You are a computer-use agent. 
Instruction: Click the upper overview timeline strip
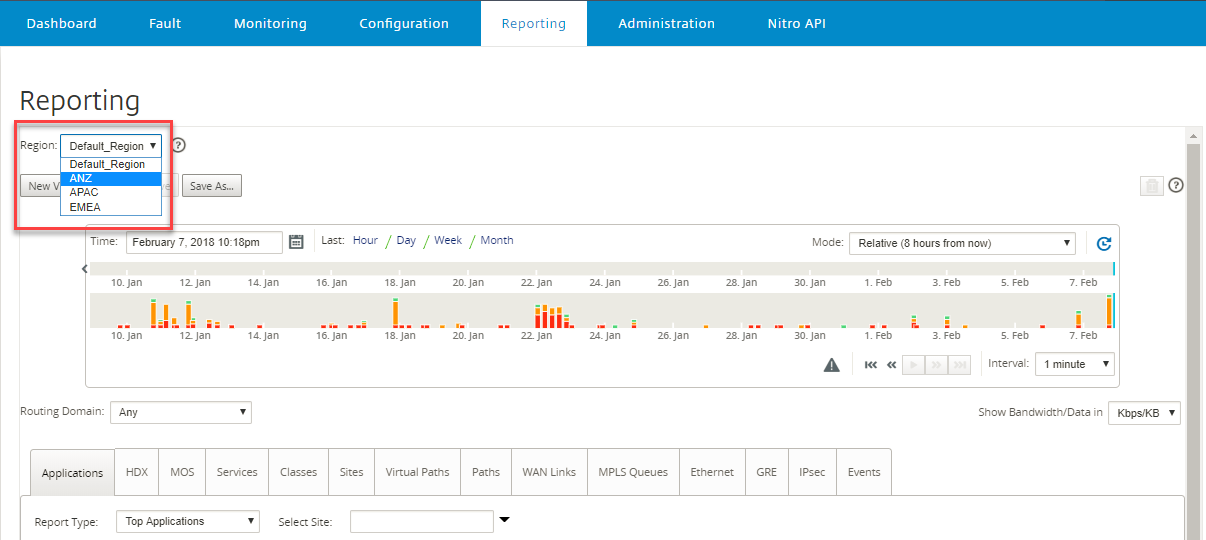pyautogui.click(x=601, y=268)
